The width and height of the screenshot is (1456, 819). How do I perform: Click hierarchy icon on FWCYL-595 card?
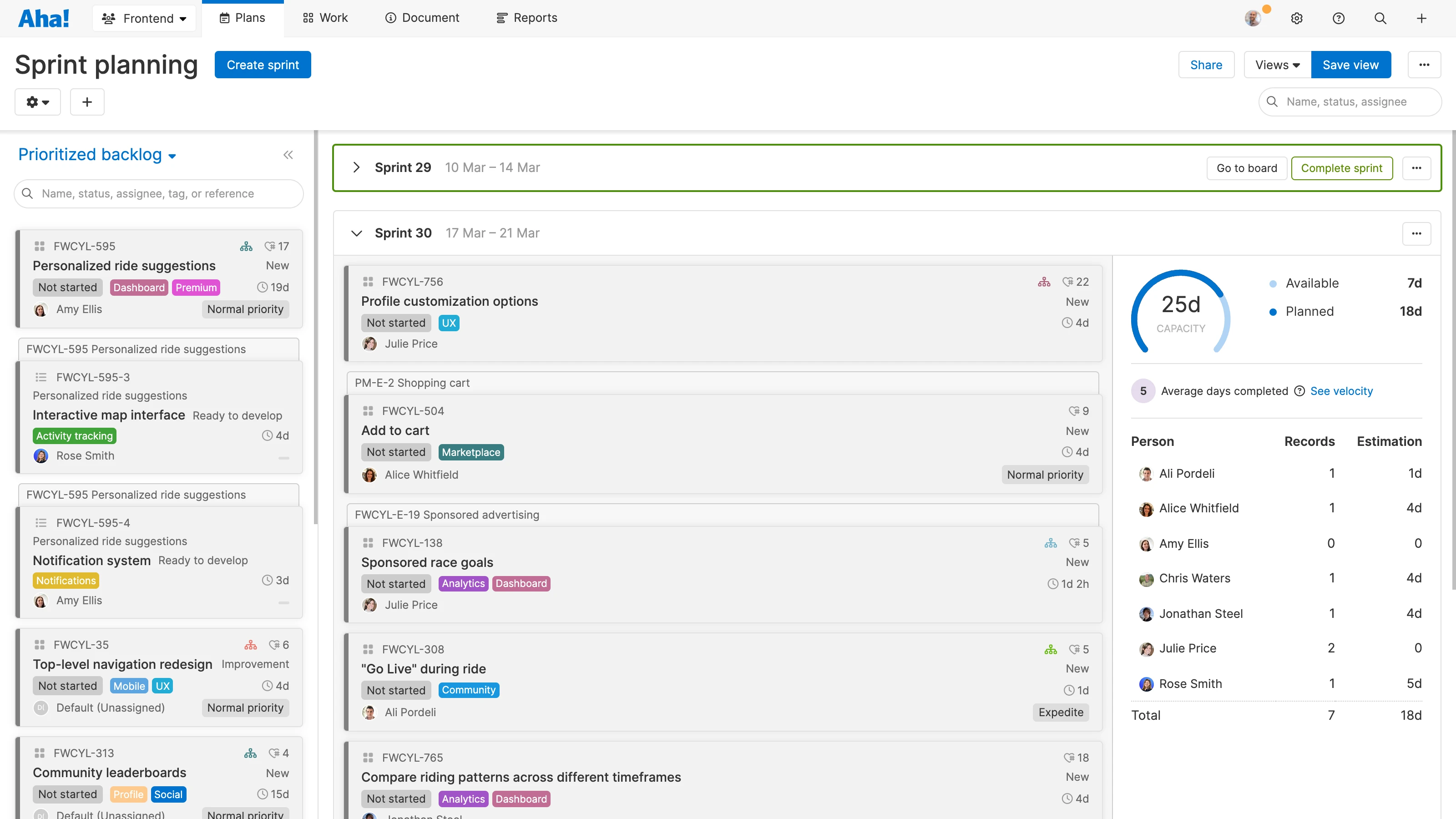tap(246, 247)
